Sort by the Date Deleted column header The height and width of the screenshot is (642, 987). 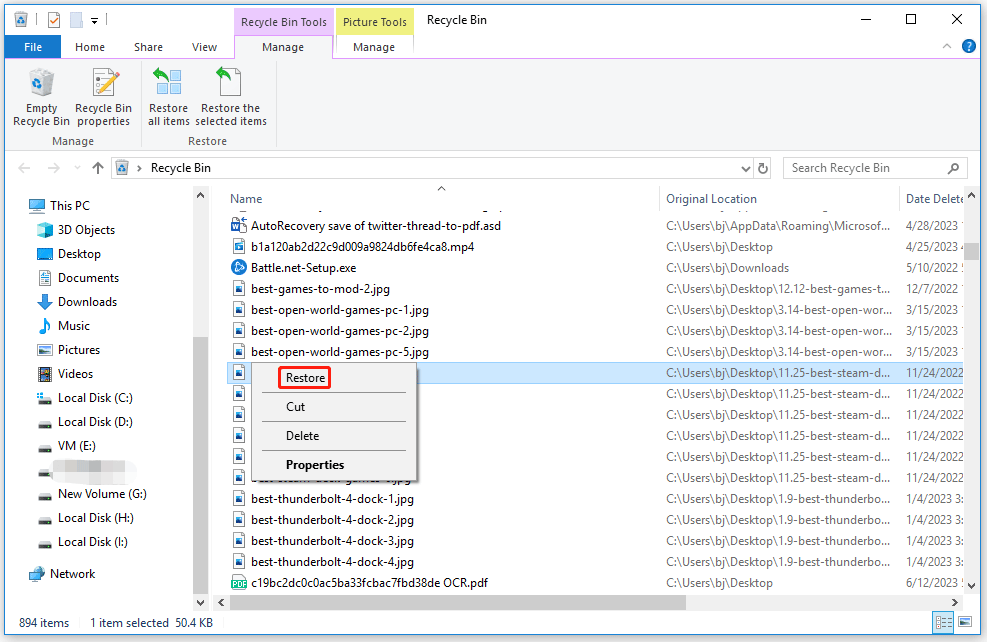(x=937, y=198)
